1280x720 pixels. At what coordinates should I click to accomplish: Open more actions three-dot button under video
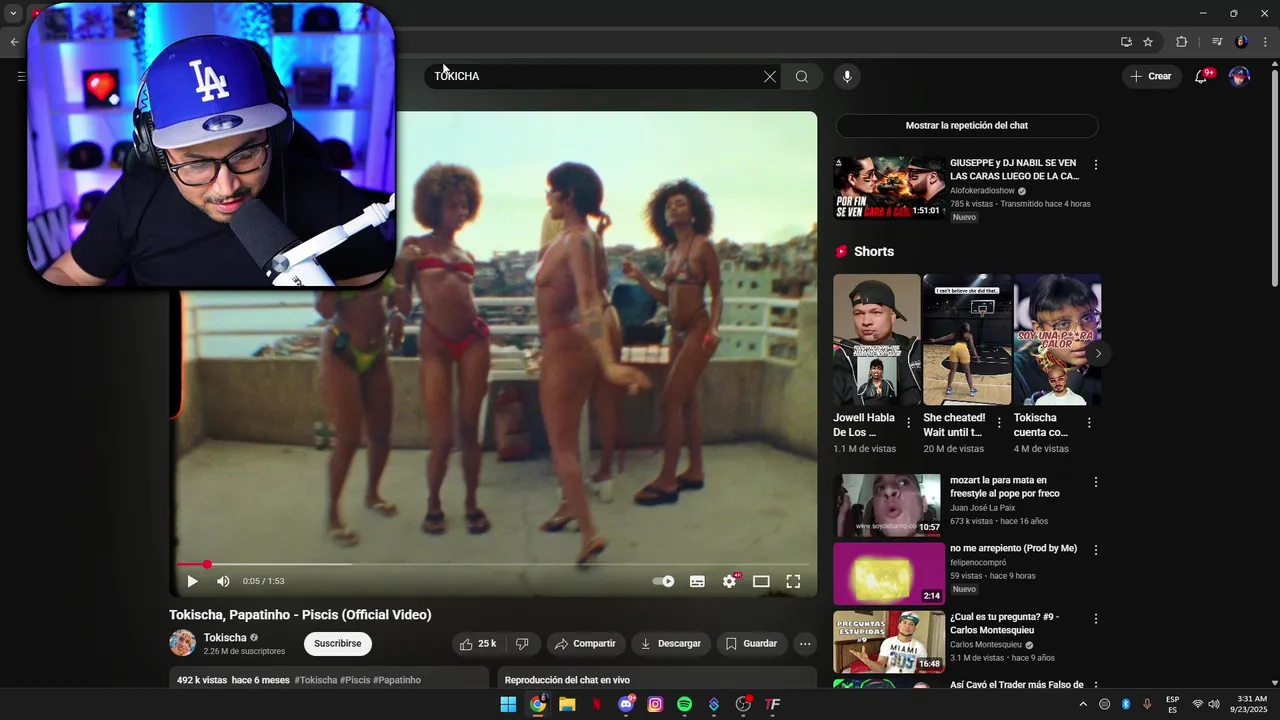[x=805, y=644]
